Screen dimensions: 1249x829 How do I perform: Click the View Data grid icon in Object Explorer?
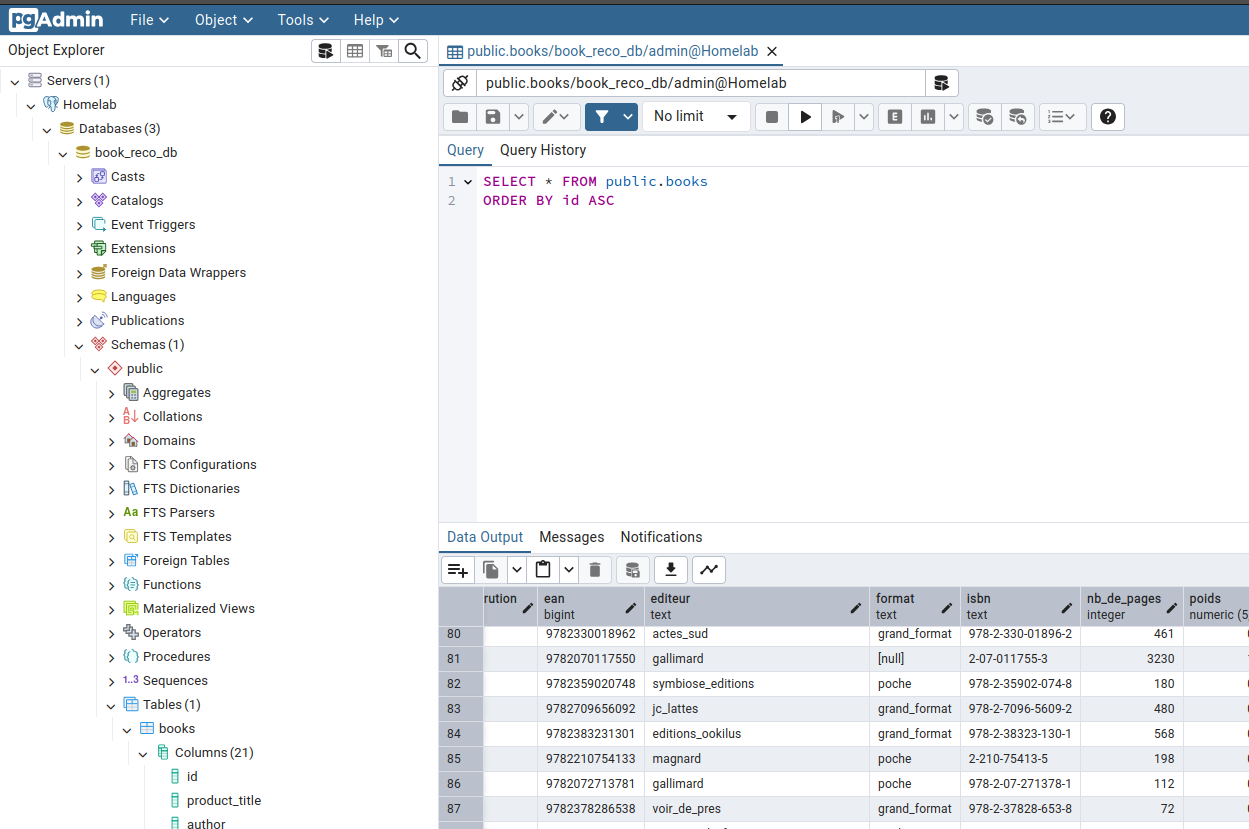click(x=354, y=51)
